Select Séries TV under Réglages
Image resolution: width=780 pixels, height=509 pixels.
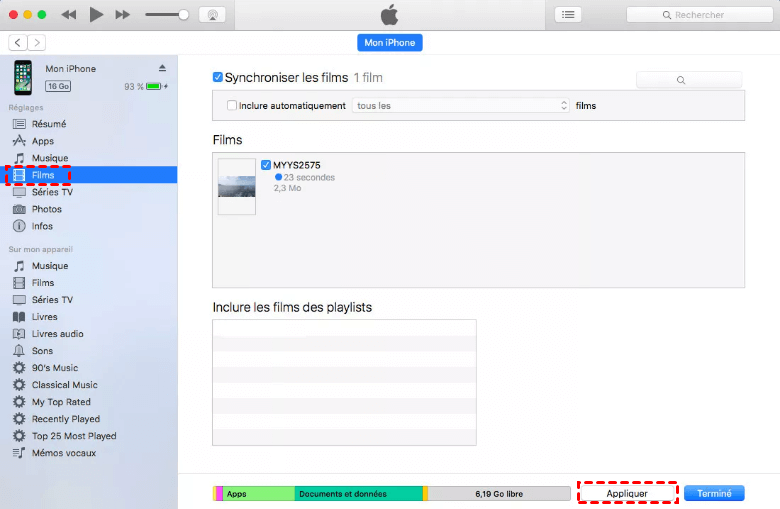pos(52,192)
